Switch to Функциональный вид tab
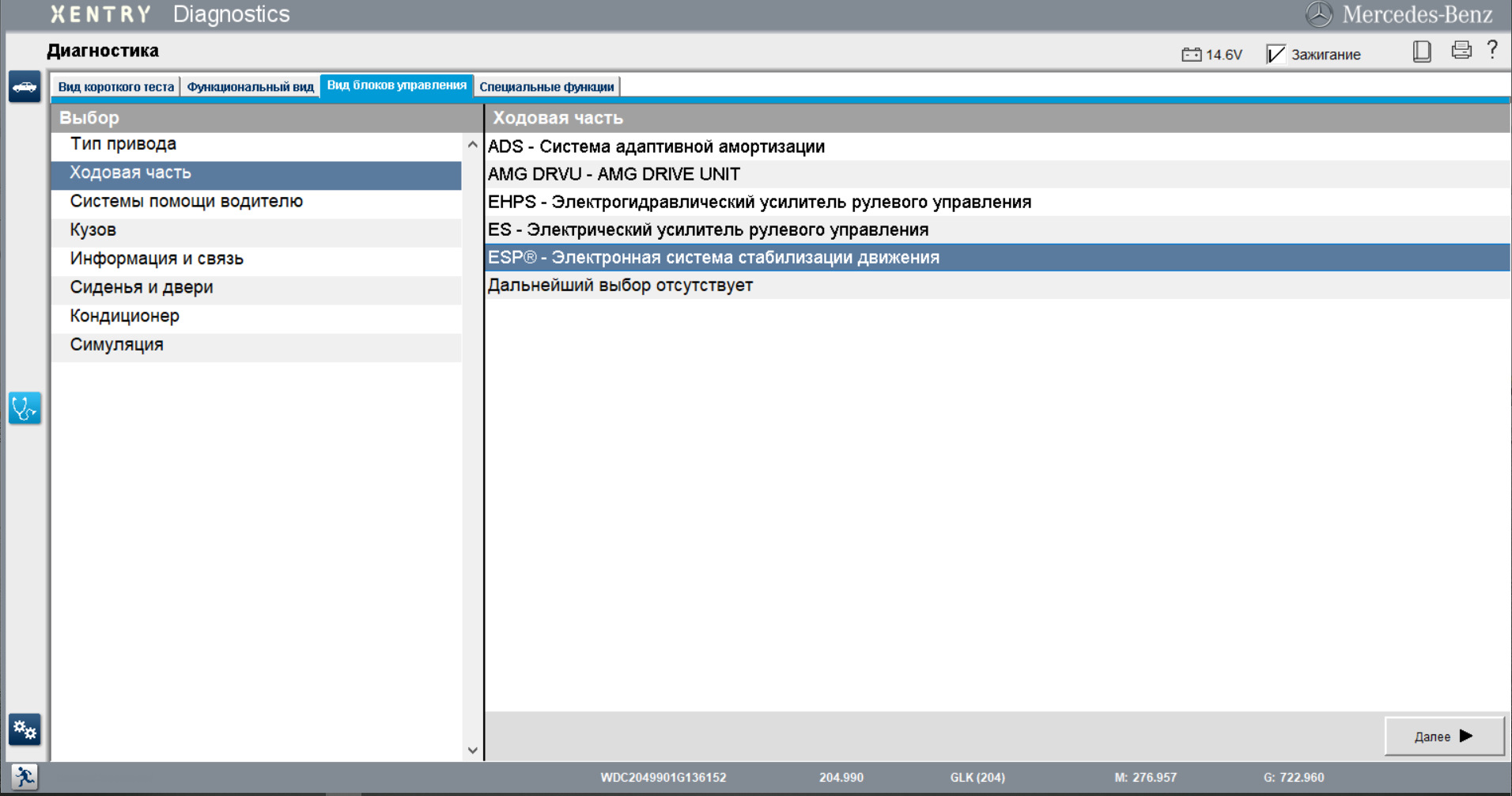This screenshot has width=1512, height=796. [250, 87]
